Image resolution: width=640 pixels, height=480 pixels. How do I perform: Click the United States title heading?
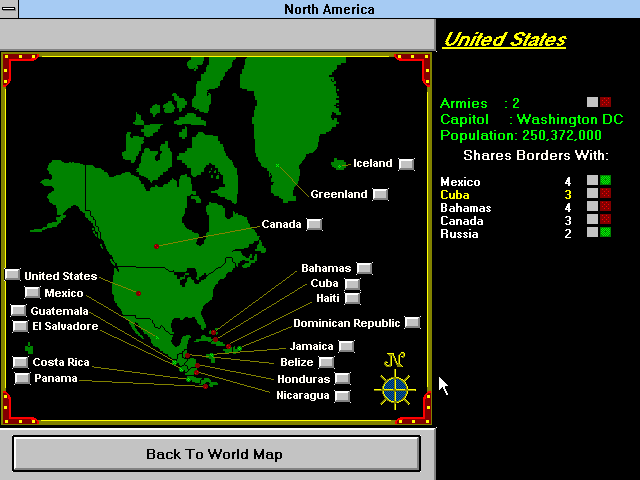(x=504, y=40)
